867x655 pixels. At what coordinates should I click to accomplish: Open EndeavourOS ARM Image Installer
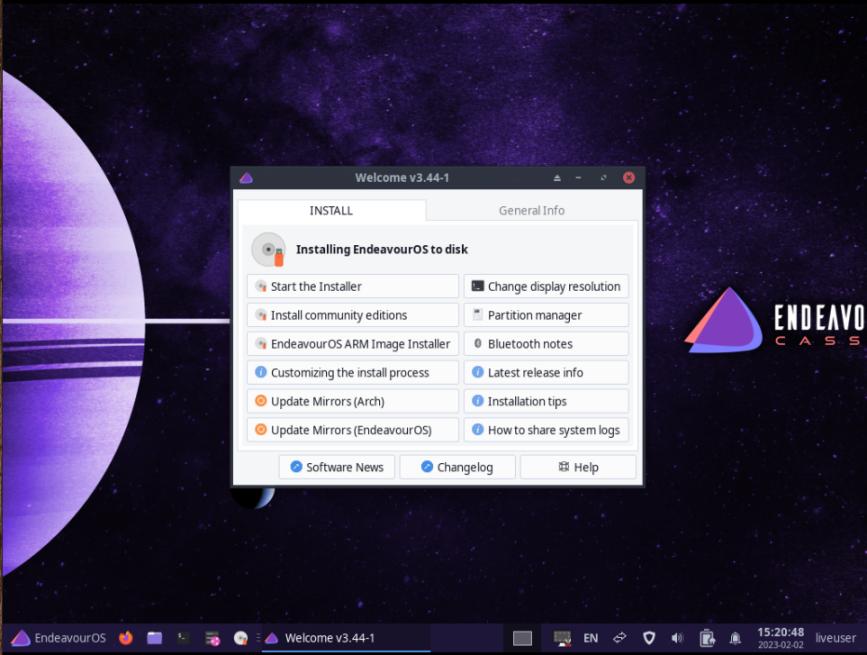click(x=353, y=344)
